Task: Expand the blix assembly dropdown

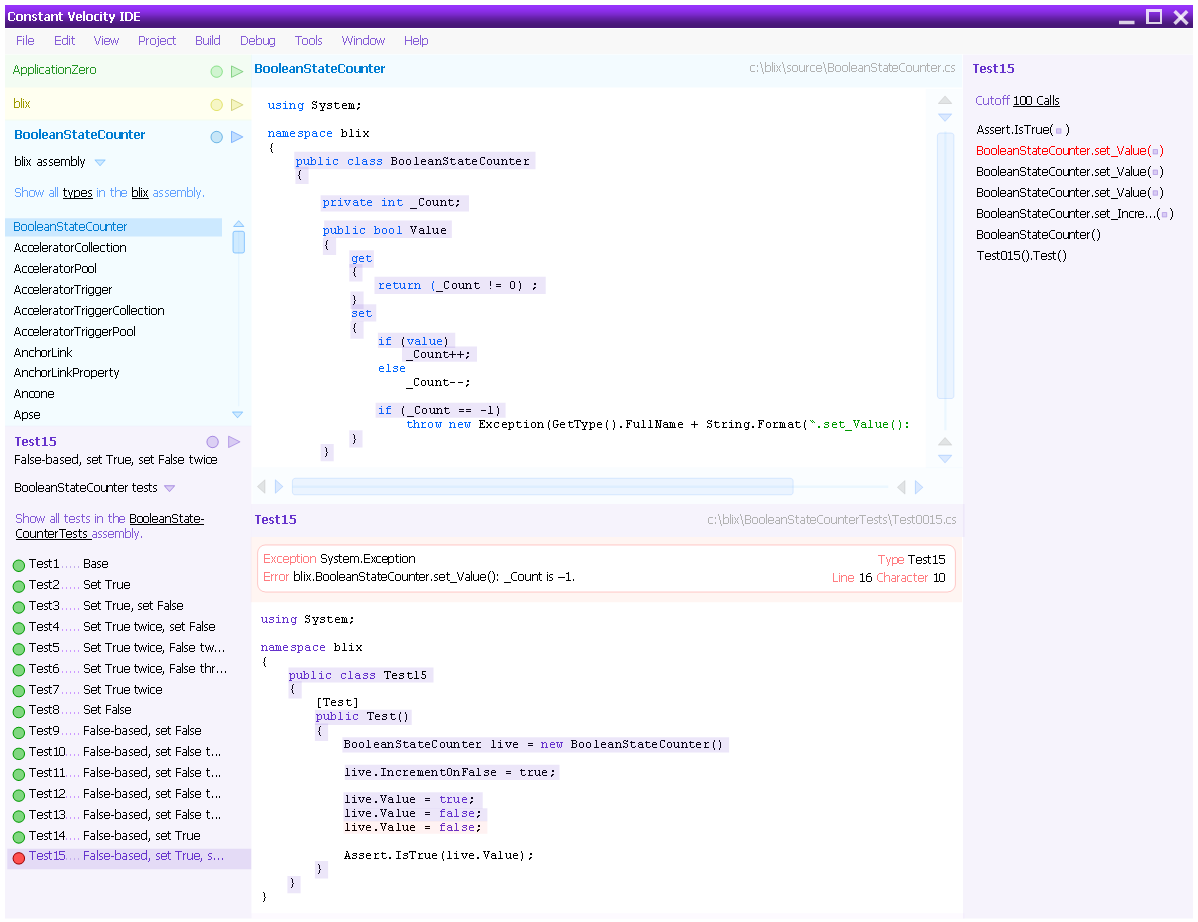Action: click(x=100, y=162)
